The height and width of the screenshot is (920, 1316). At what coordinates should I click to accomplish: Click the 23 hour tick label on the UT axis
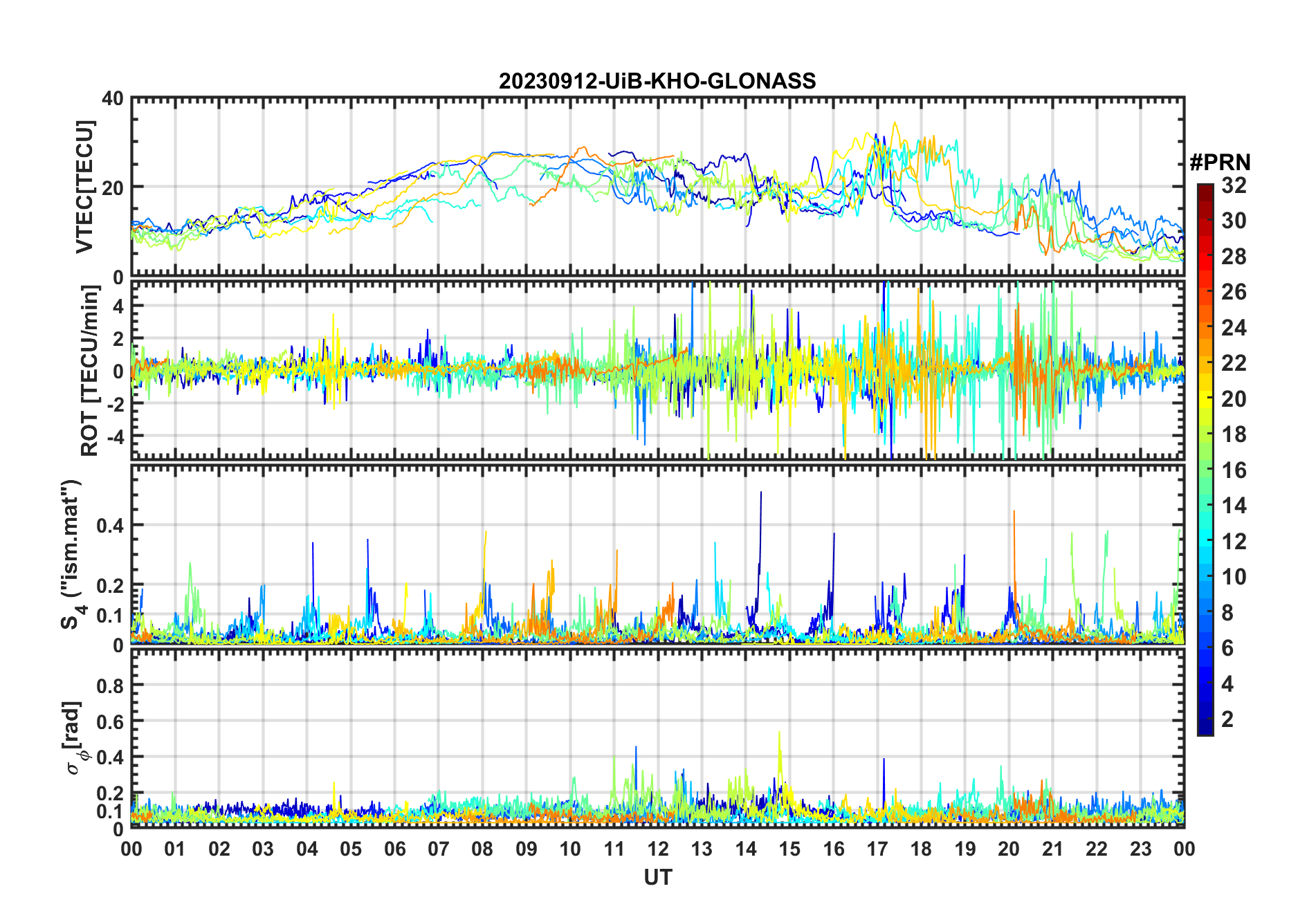1140,849
